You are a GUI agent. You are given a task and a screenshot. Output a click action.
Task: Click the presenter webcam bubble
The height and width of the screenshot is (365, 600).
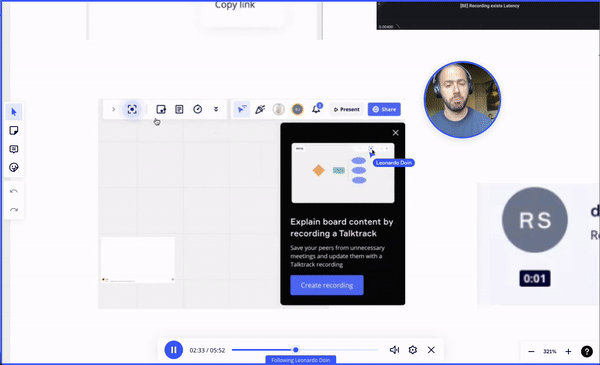(462, 99)
